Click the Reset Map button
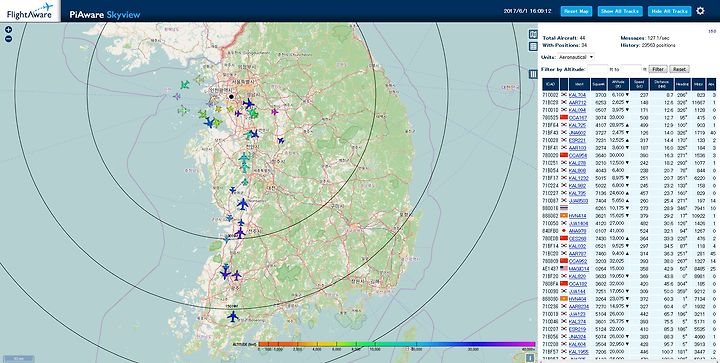This screenshot has height=363, width=720. 576,11
